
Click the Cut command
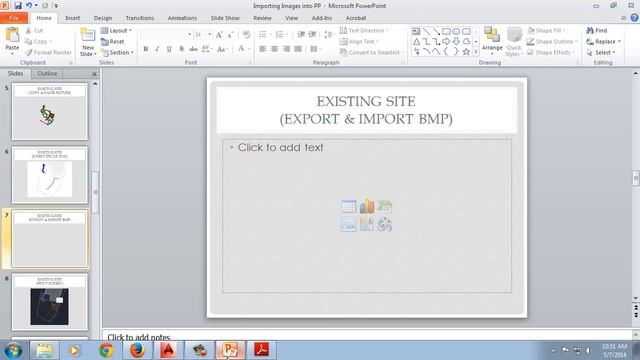[x=34, y=31]
